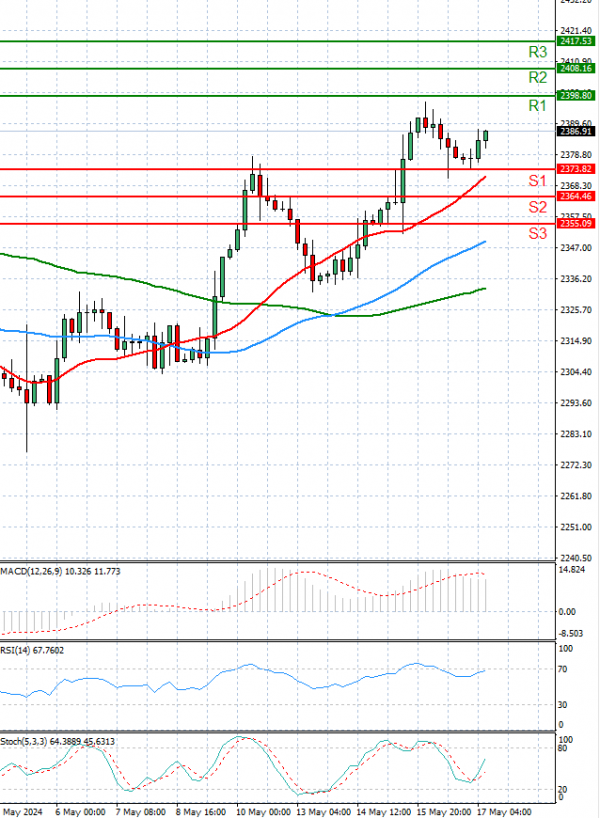This screenshot has height=818, width=600.
Task: Click the MACD scale value 14.824
Action: [x=572, y=570]
